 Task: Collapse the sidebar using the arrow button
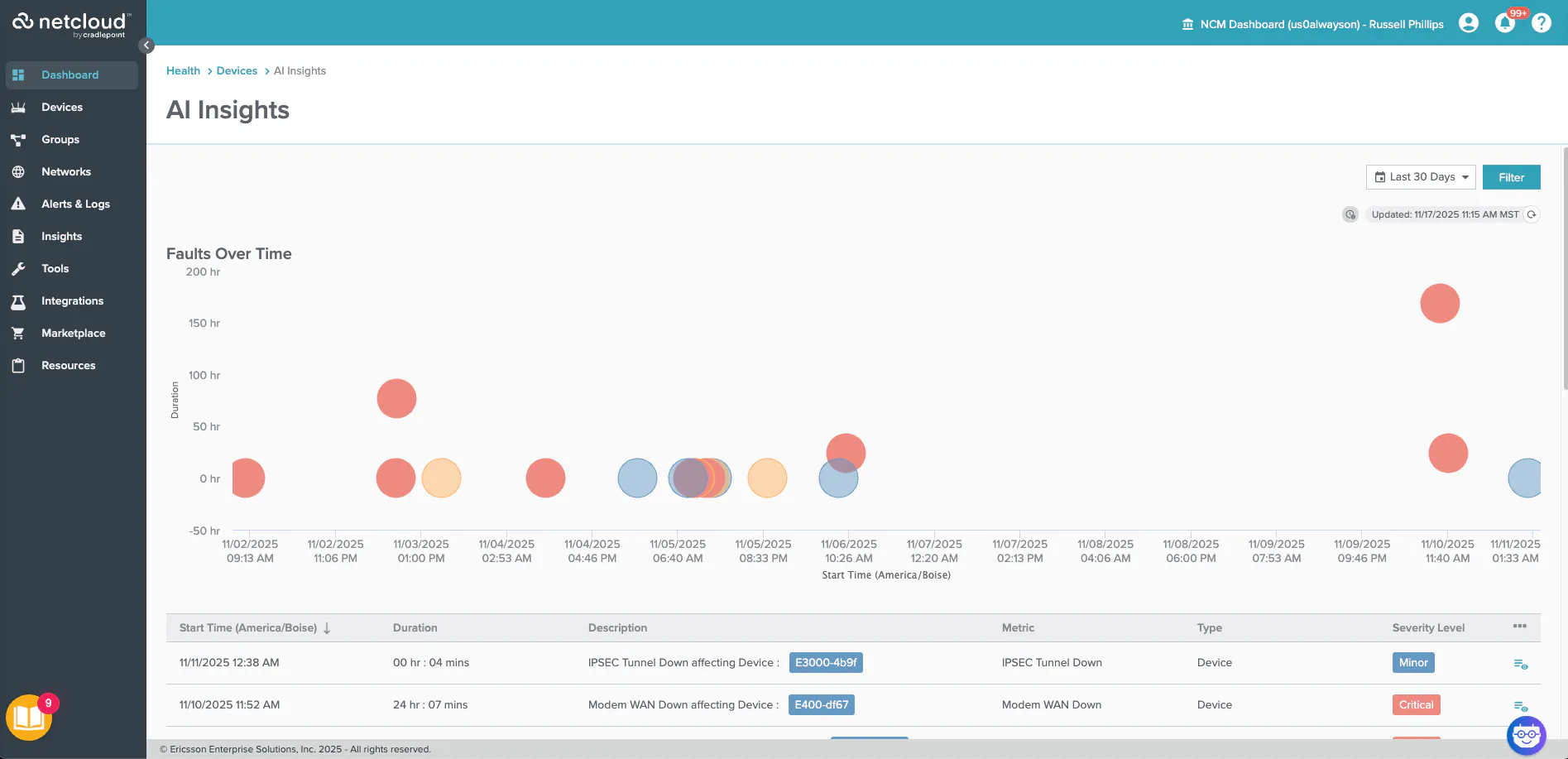(146, 46)
